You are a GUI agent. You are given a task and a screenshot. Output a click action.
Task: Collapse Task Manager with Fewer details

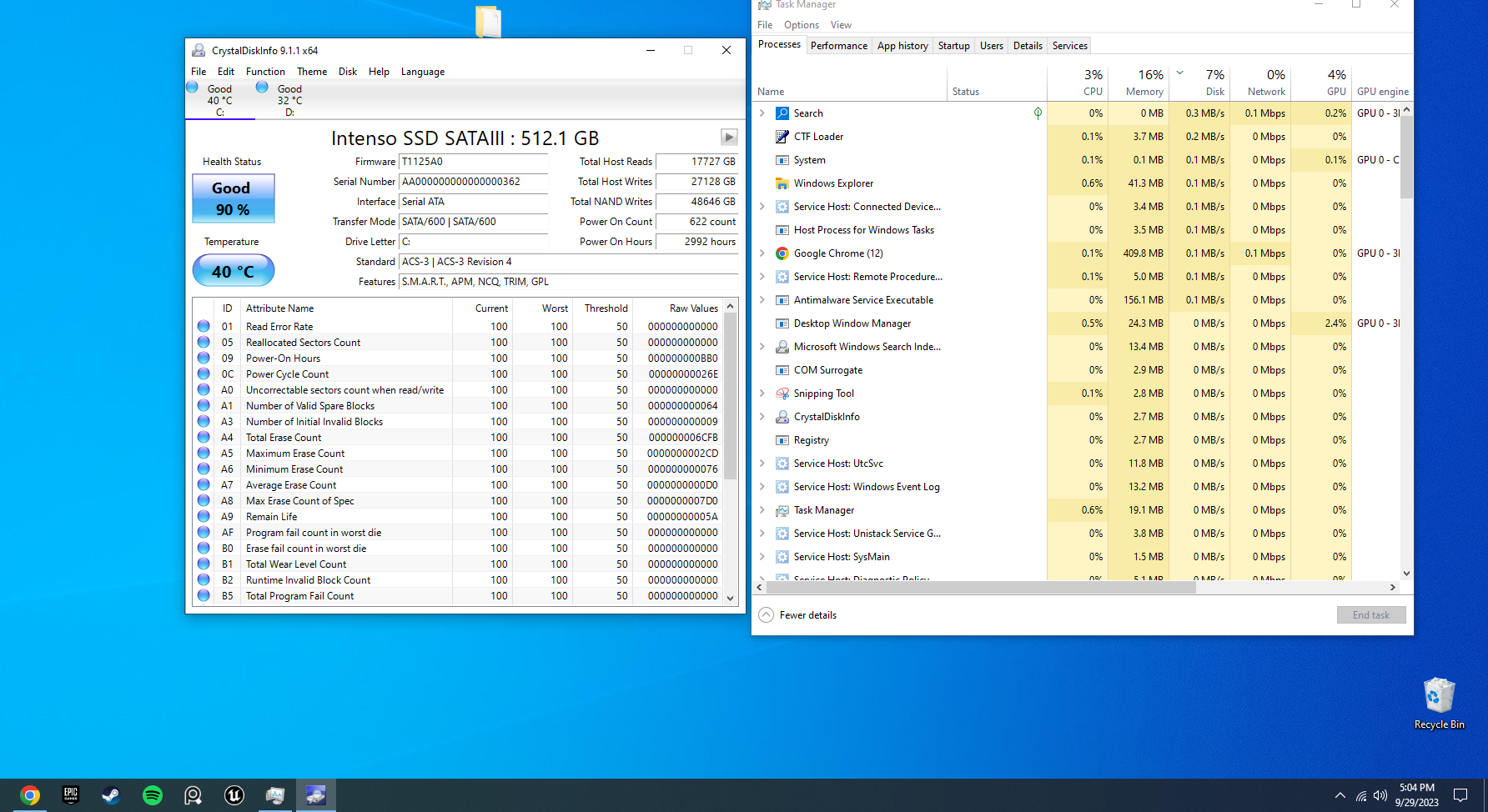tap(797, 615)
